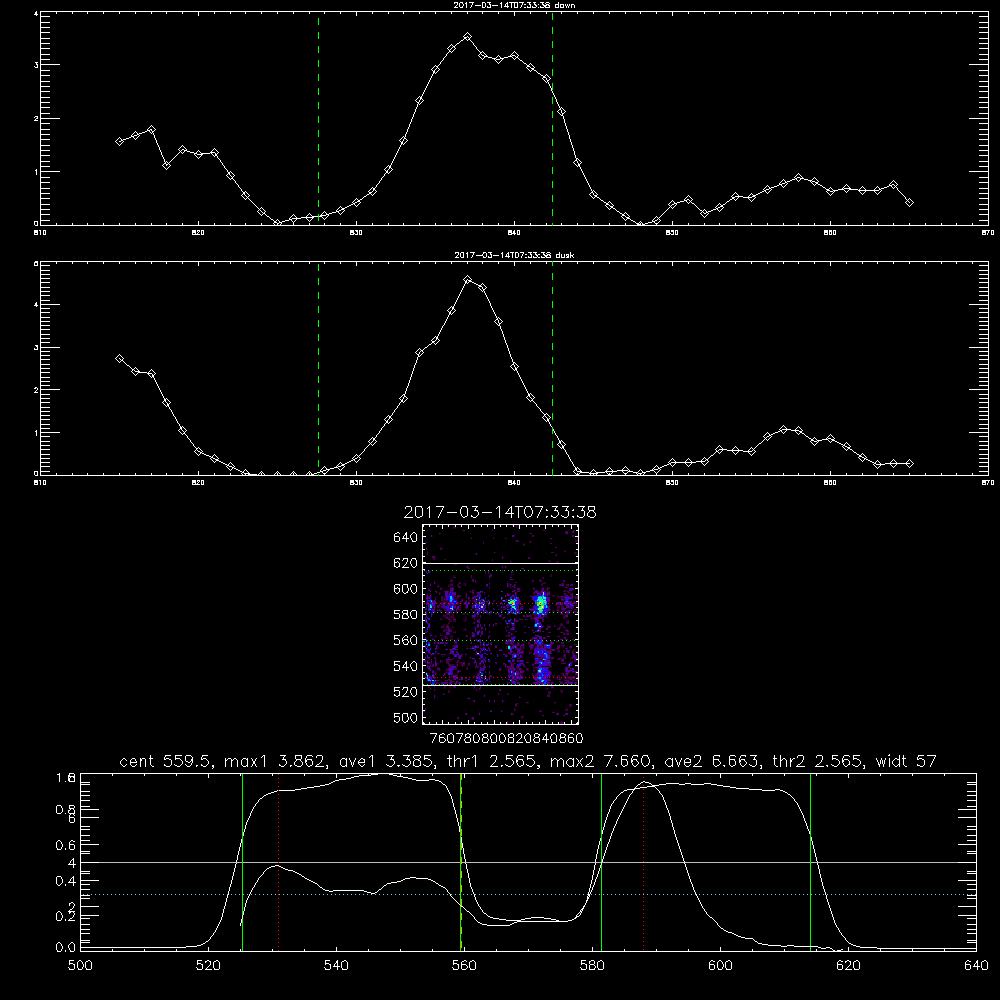Click the left green dashed line in the dawn plot
The image size is (1000, 1000).
click(x=318, y=119)
